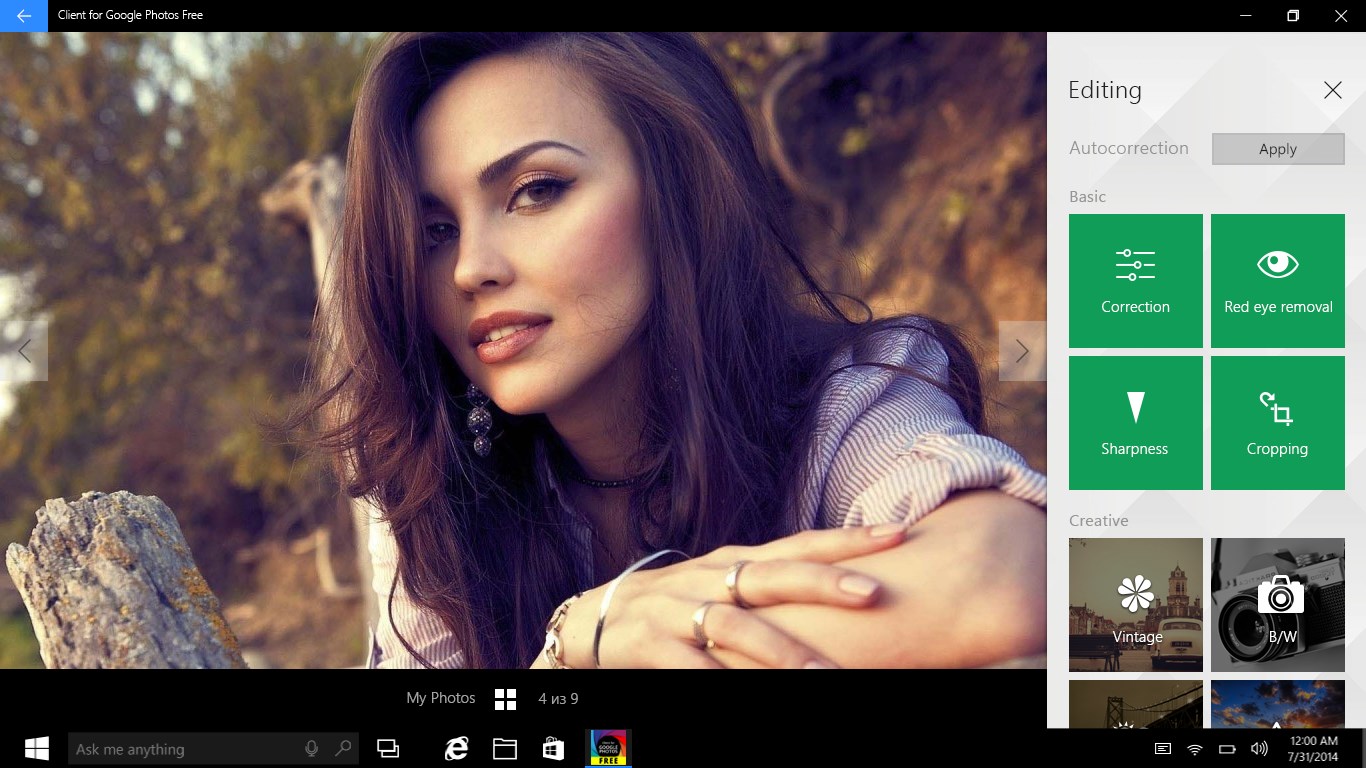Close the Editing panel
This screenshot has width=1366, height=768.
[1333, 90]
